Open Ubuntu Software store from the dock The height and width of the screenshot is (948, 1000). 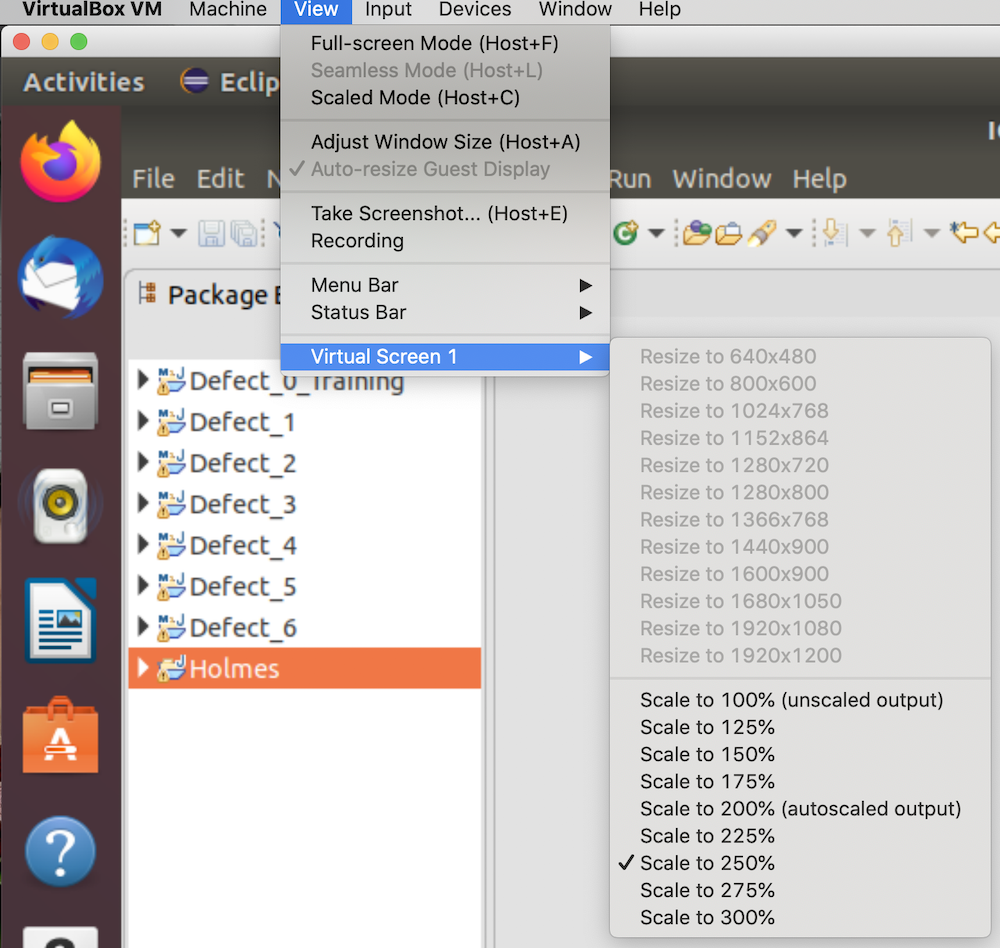[x=60, y=740]
